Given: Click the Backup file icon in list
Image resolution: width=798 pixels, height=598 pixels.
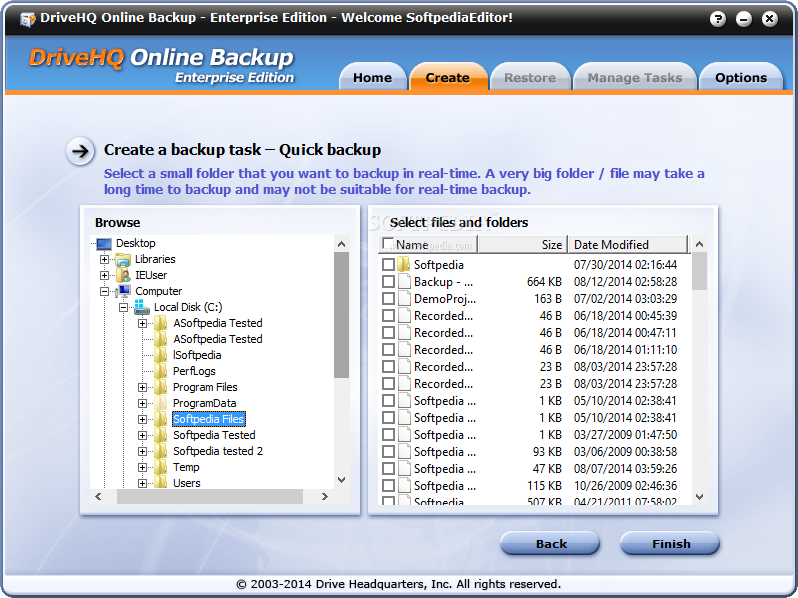Looking at the screenshot, I should (x=404, y=281).
